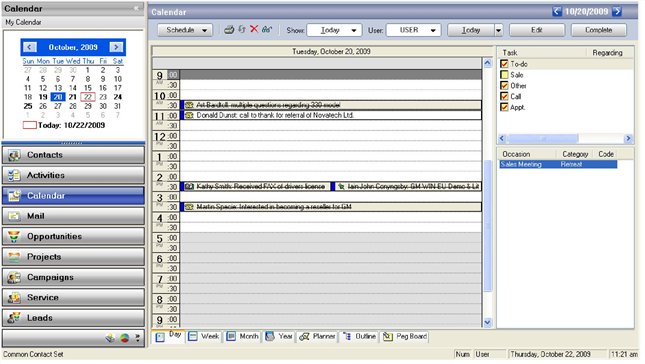Image resolution: width=645 pixels, height=364 pixels.
Task: Open dropdown arrow next to Today button
Action: [x=499, y=30]
